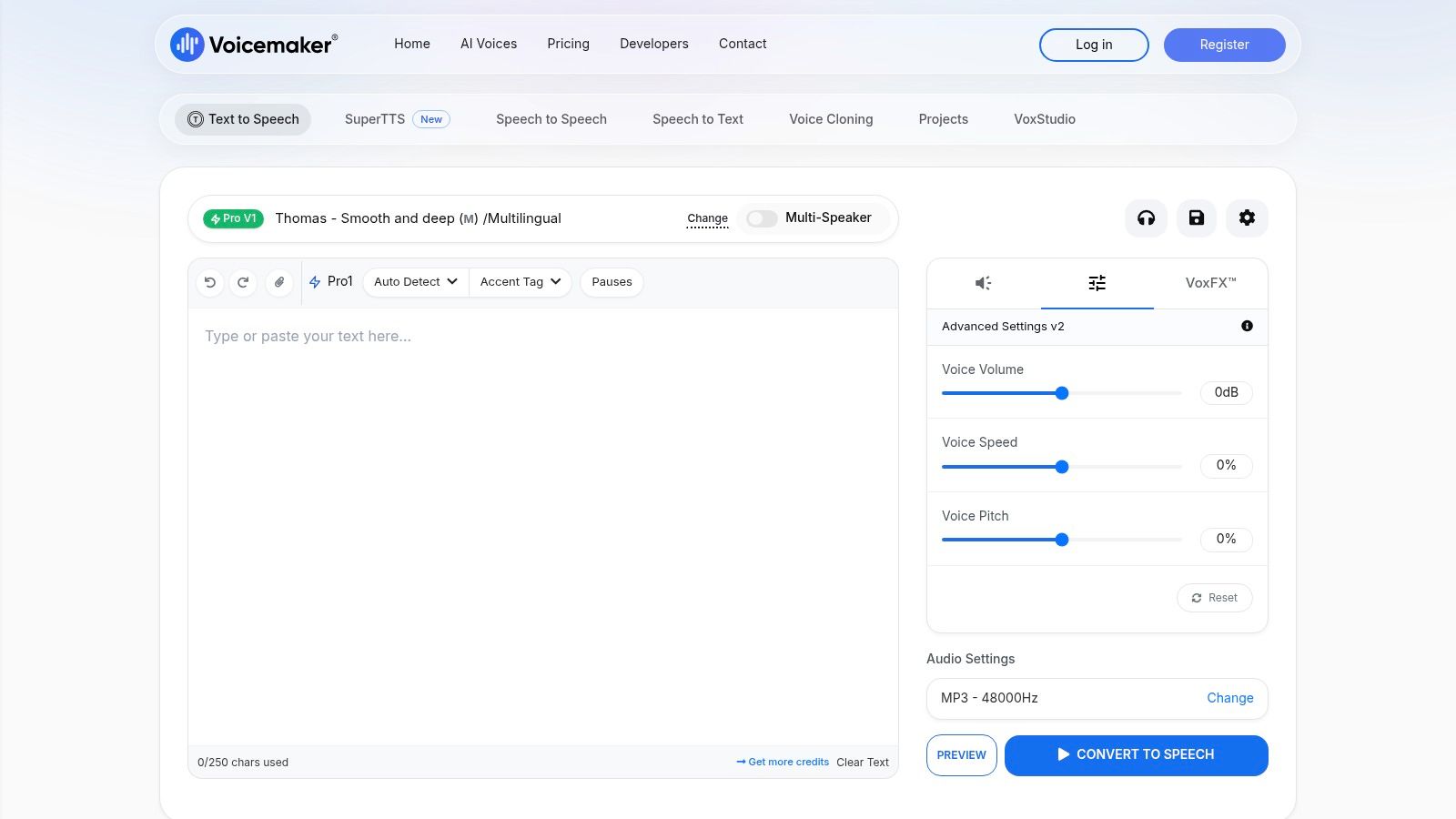Viewport: 1456px width, 819px height.
Task: Insert Pauses into the text
Action: point(612,282)
